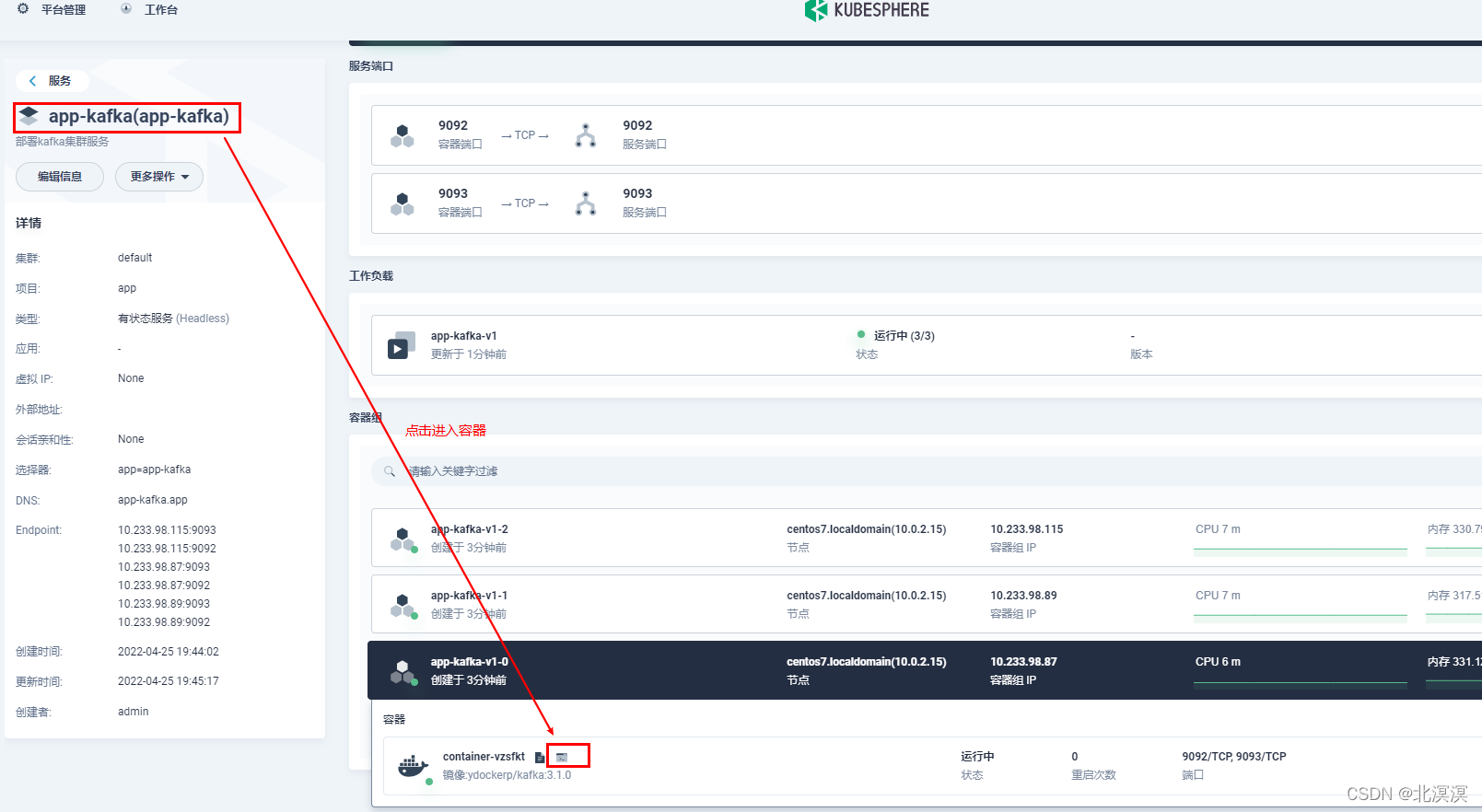The width and height of the screenshot is (1482, 812).
Task: Click the creator value admin
Action: pos(133,712)
